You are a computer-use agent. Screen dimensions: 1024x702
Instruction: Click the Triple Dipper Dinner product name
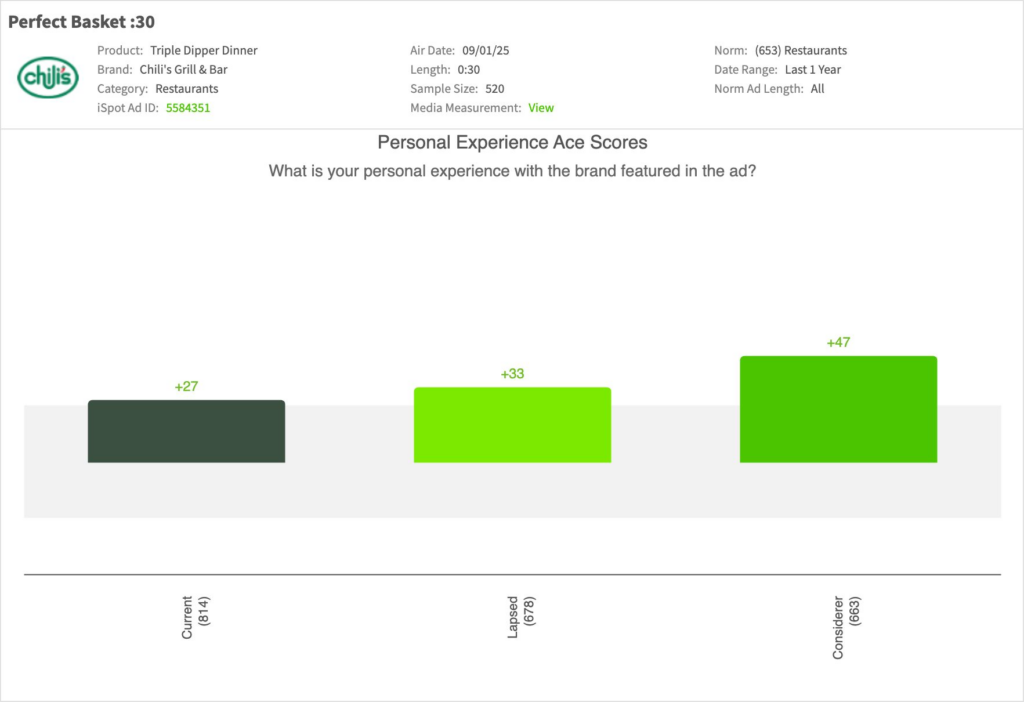point(204,50)
